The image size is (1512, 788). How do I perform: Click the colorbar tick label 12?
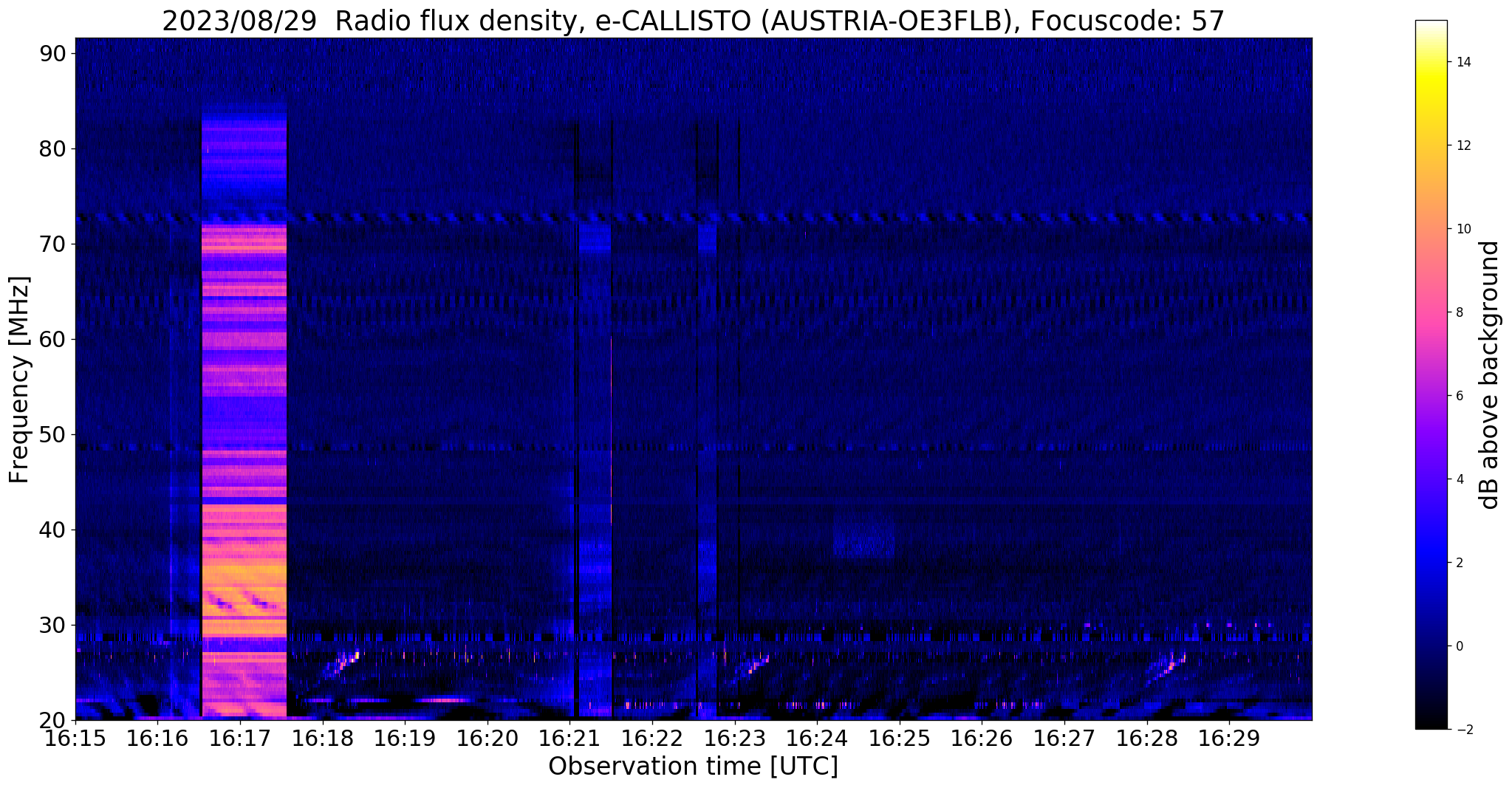[x=1463, y=145]
